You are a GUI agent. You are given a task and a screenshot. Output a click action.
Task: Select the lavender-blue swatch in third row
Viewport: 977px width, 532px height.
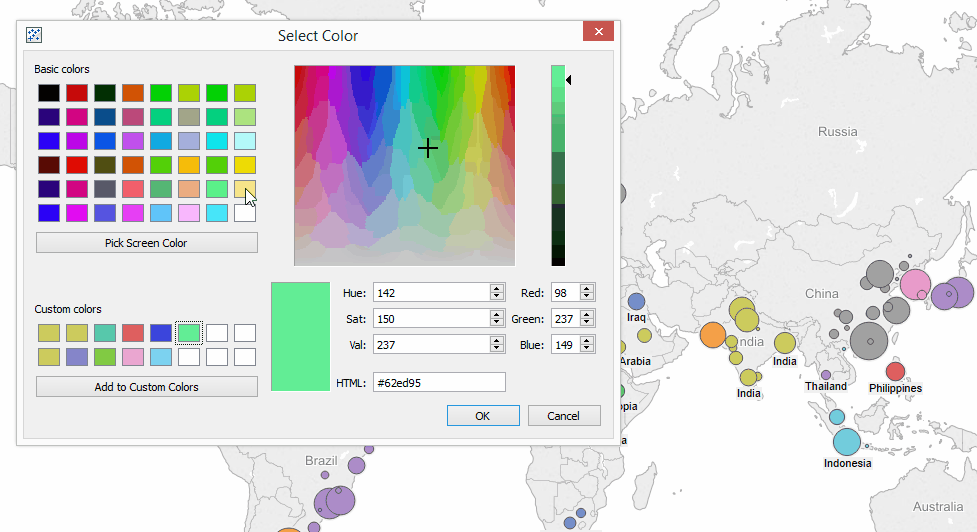click(189, 141)
